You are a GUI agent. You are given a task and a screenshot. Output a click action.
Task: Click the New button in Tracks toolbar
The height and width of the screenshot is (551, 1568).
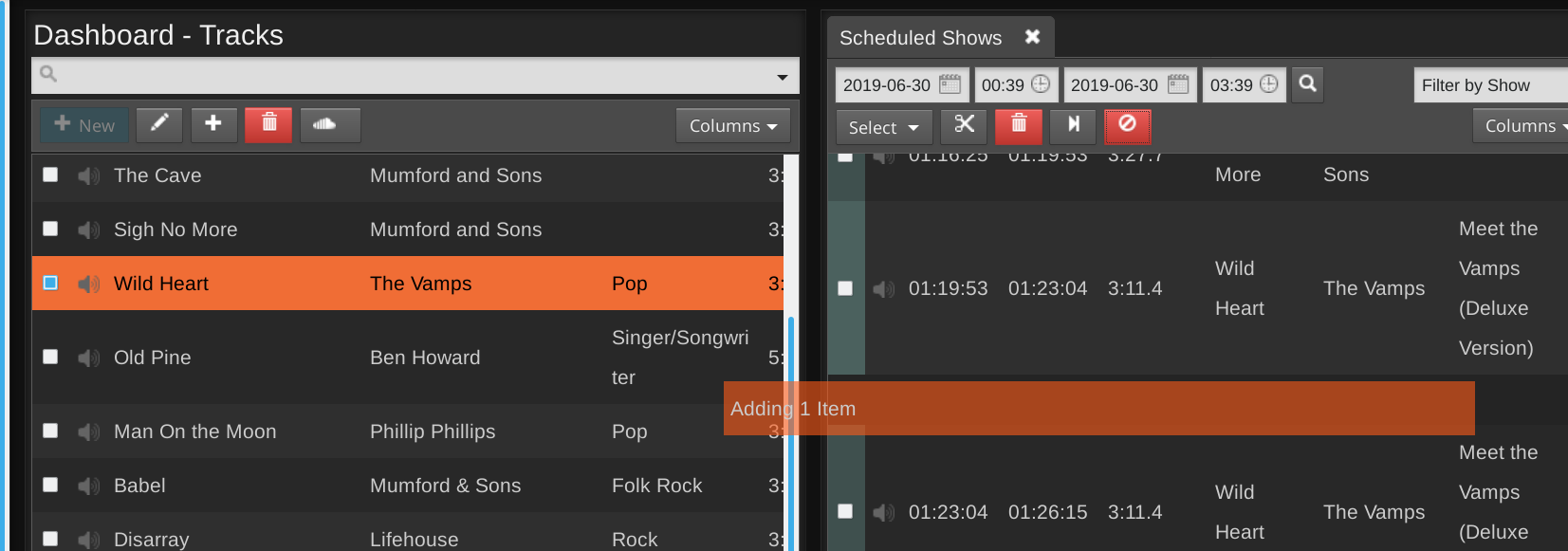pyautogui.click(x=84, y=125)
